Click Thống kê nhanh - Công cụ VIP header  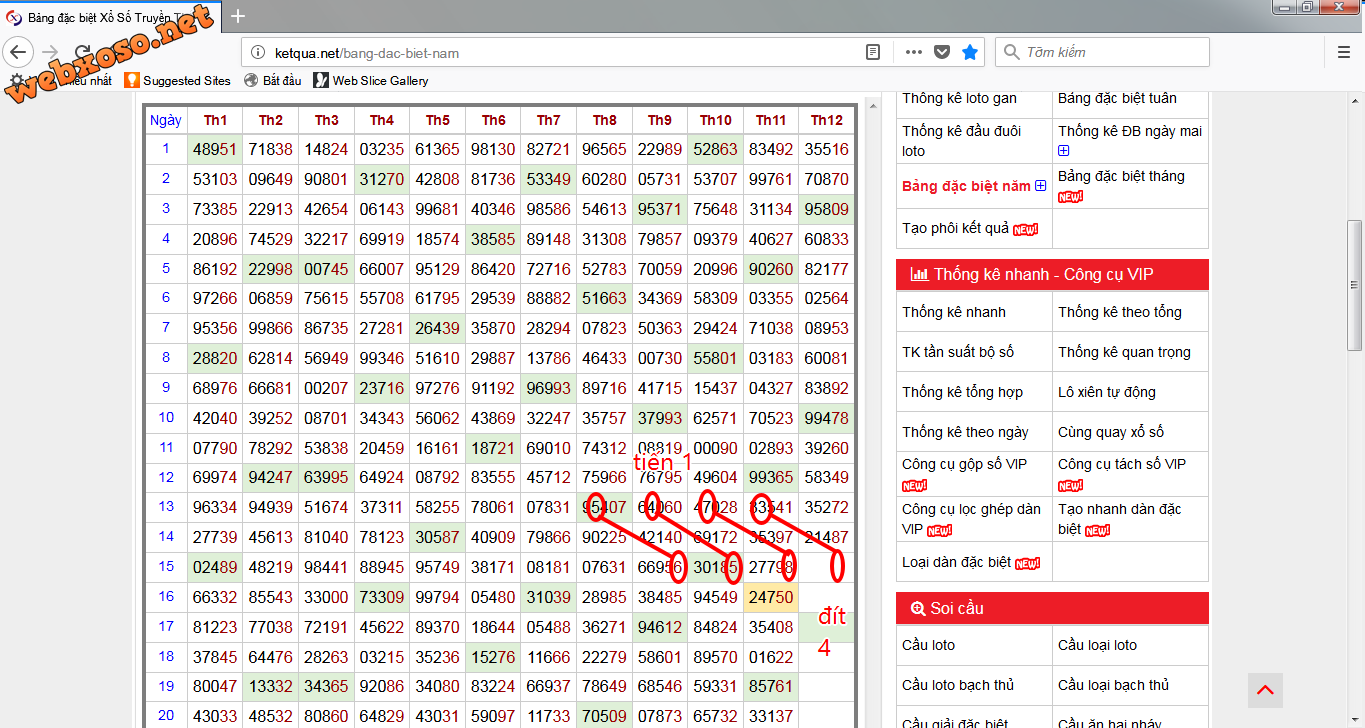point(1052,274)
